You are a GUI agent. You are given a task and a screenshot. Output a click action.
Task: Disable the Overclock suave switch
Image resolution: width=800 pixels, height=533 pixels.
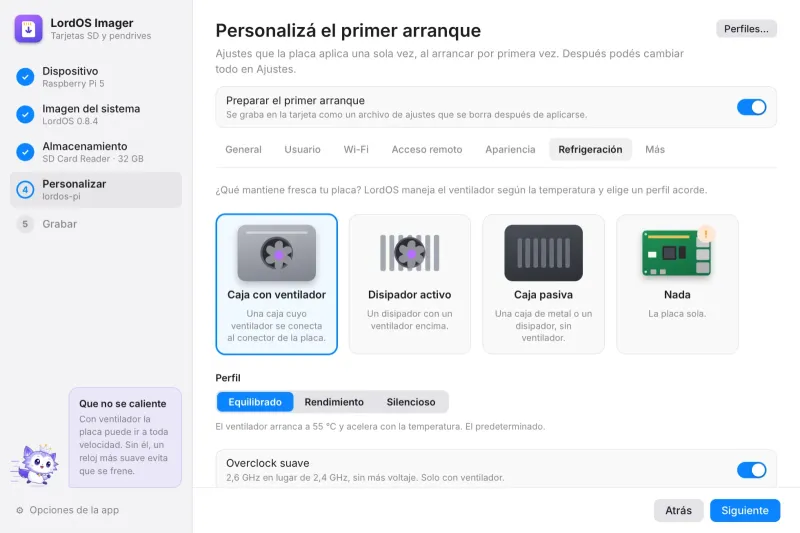(x=752, y=470)
